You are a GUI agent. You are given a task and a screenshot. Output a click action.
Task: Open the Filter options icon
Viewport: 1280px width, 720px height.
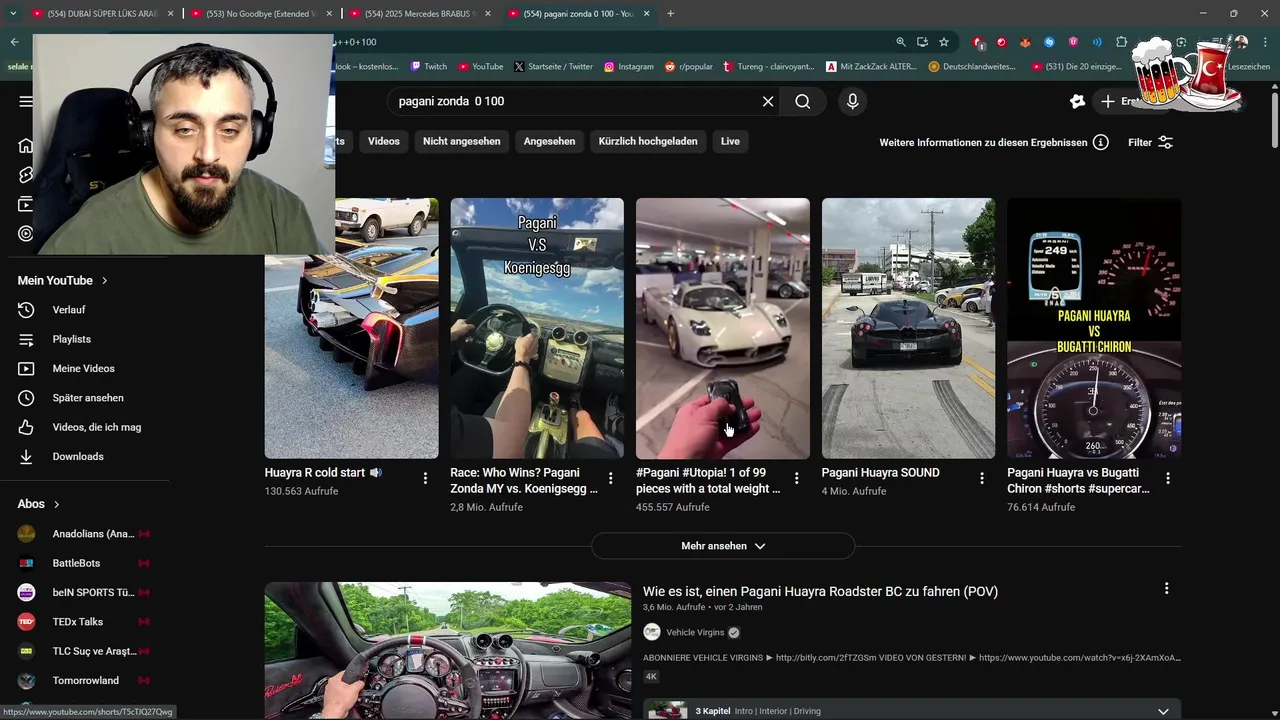point(1165,142)
